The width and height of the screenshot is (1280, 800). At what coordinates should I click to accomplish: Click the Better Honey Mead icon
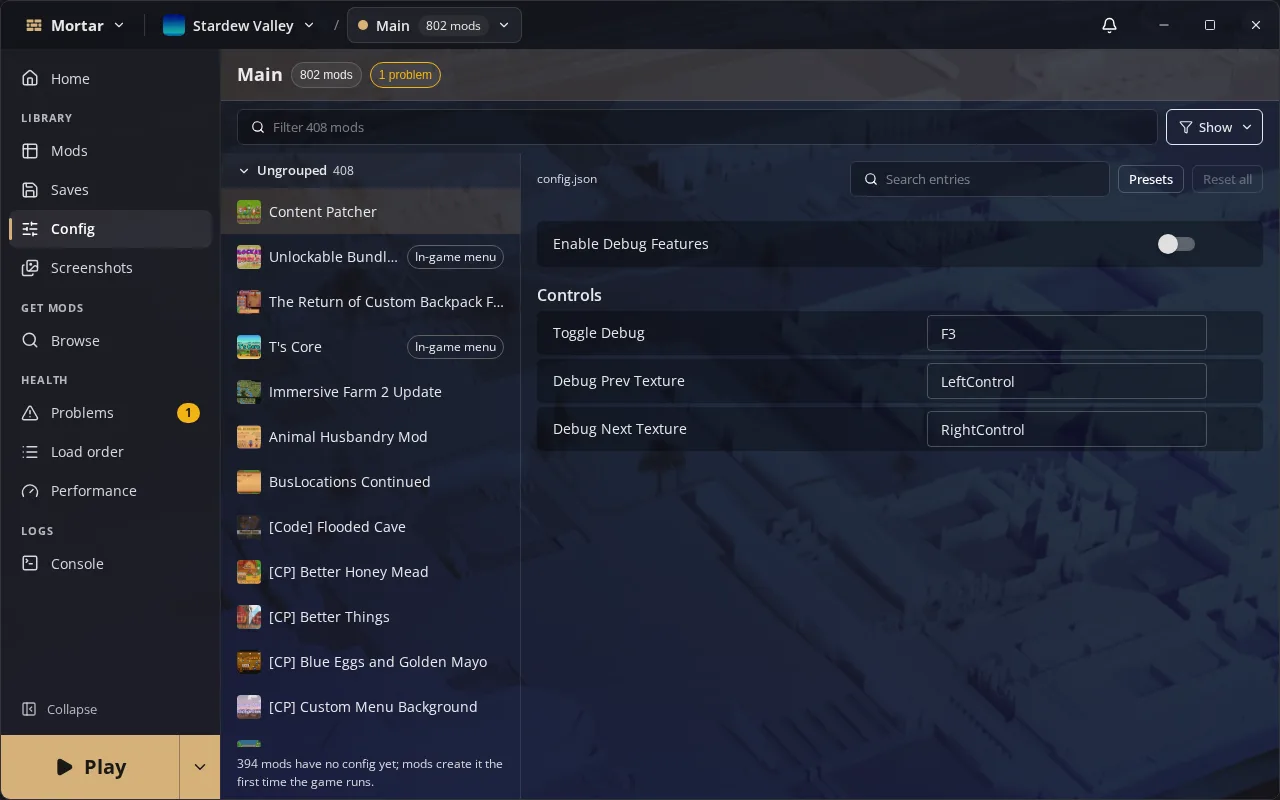point(249,572)
